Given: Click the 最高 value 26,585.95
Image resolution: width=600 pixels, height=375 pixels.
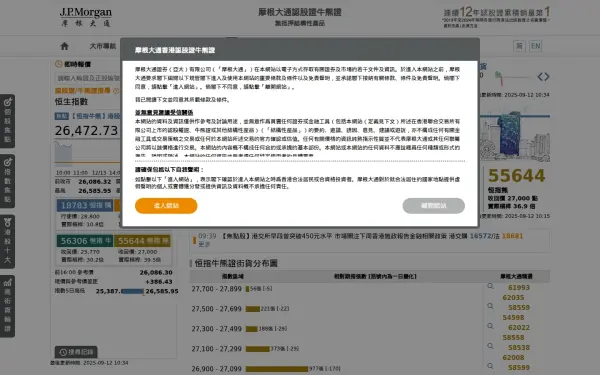Looking at the screenshot, I should (95, 191).
